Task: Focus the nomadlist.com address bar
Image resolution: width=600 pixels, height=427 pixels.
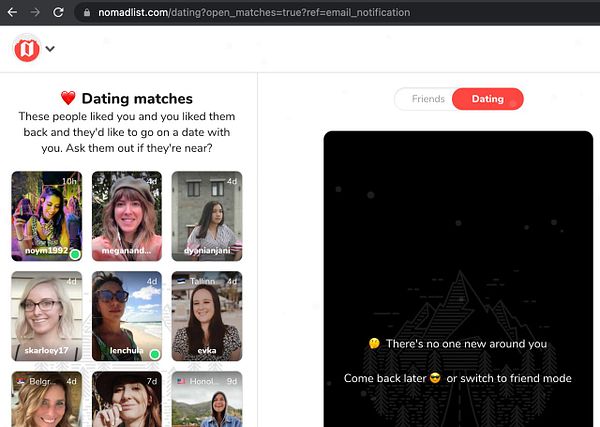Action: tap(254, 13)
